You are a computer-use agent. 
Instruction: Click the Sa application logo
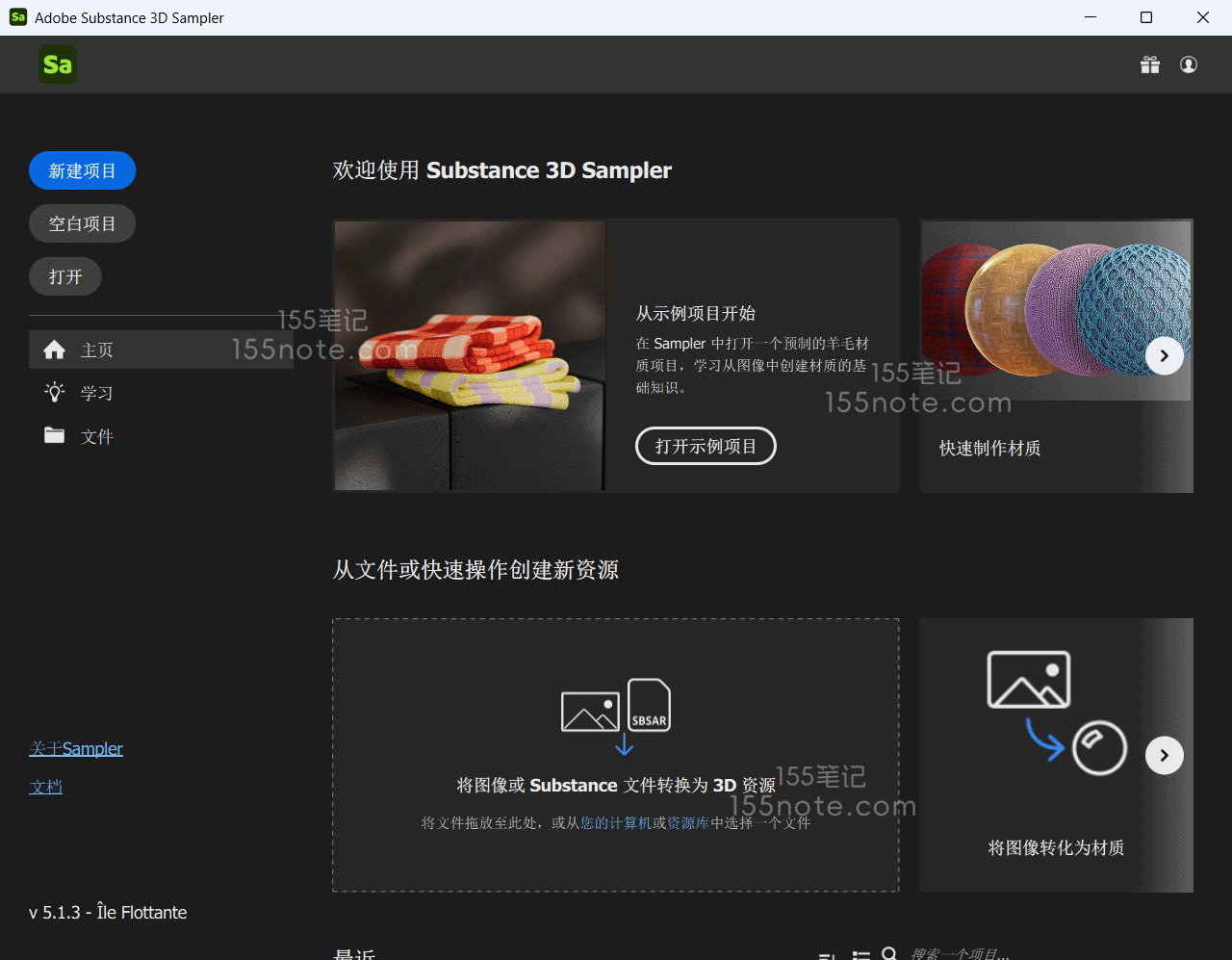pyautogui.click(x=58, y=65)
